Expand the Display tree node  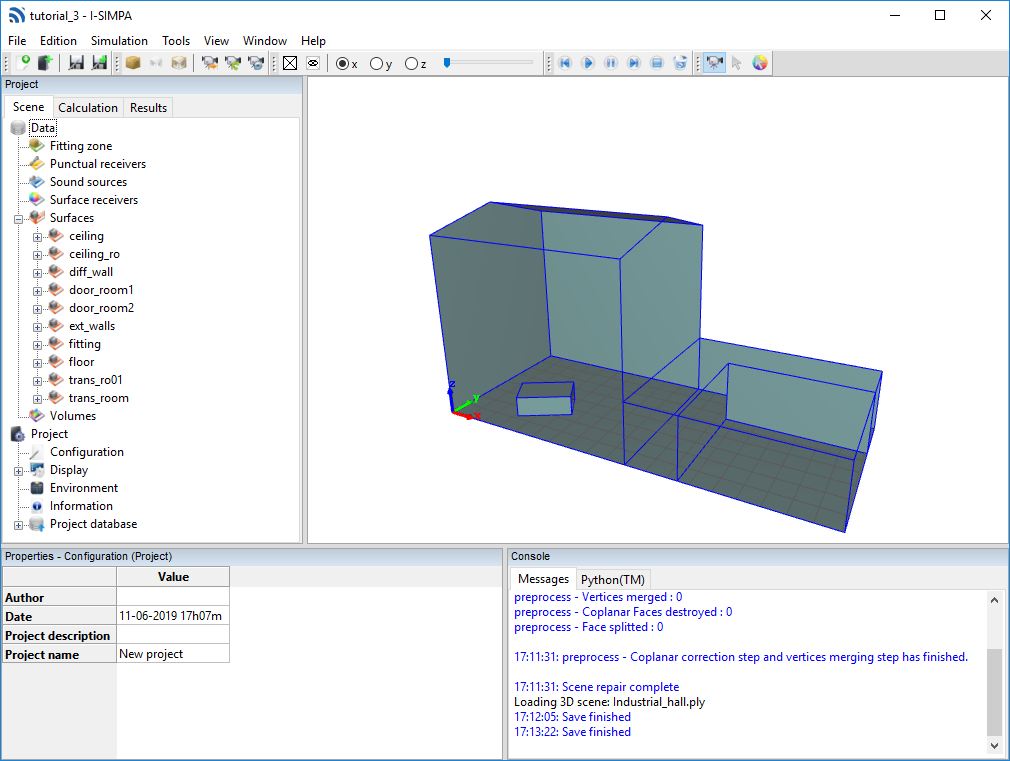pos(18,471)
